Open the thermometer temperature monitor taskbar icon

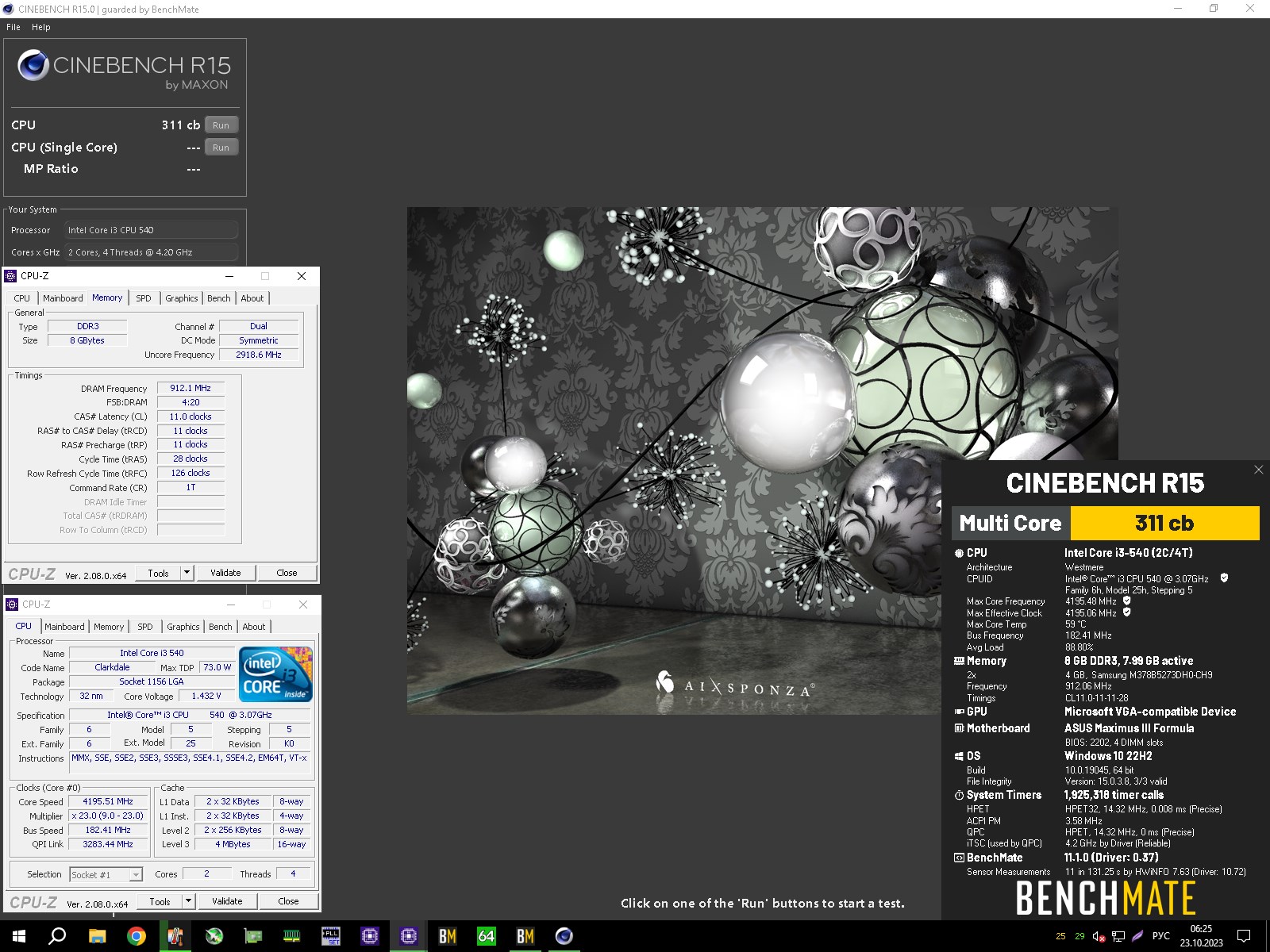click(x=175, y=936)
